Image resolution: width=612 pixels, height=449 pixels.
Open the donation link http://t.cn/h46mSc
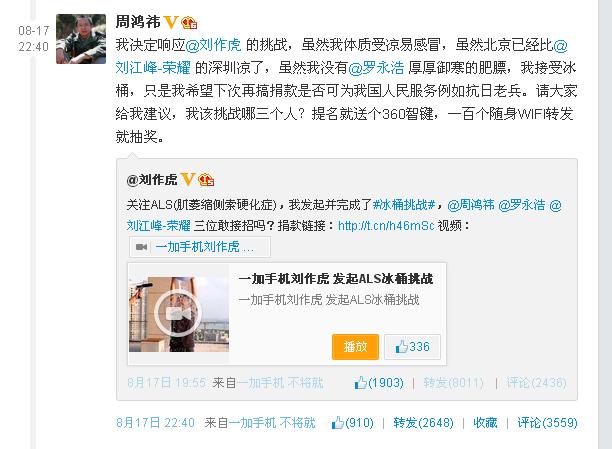[x=386, y=226]
